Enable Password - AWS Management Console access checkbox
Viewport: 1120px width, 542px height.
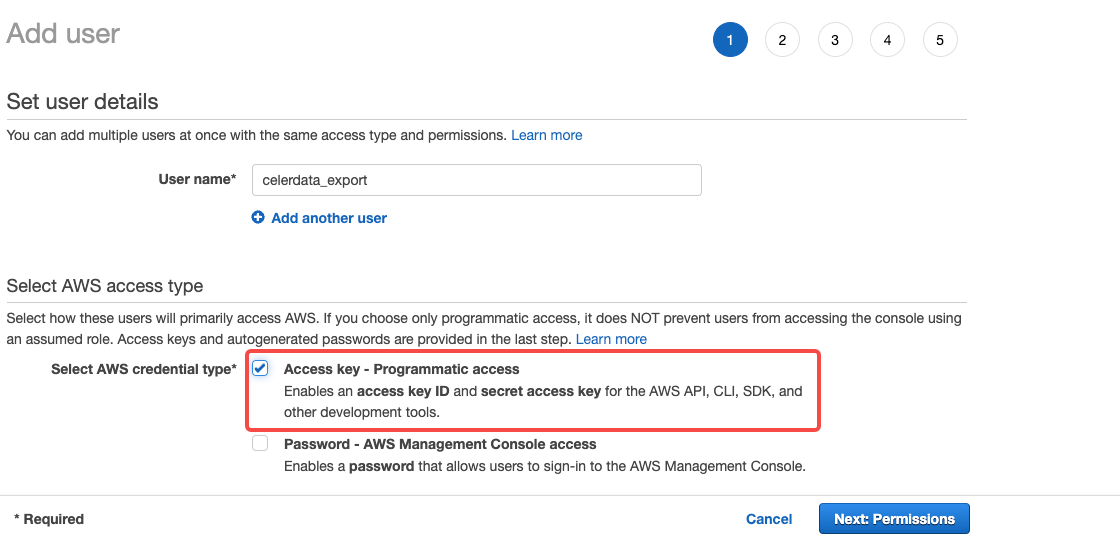[x=260, y=443]
